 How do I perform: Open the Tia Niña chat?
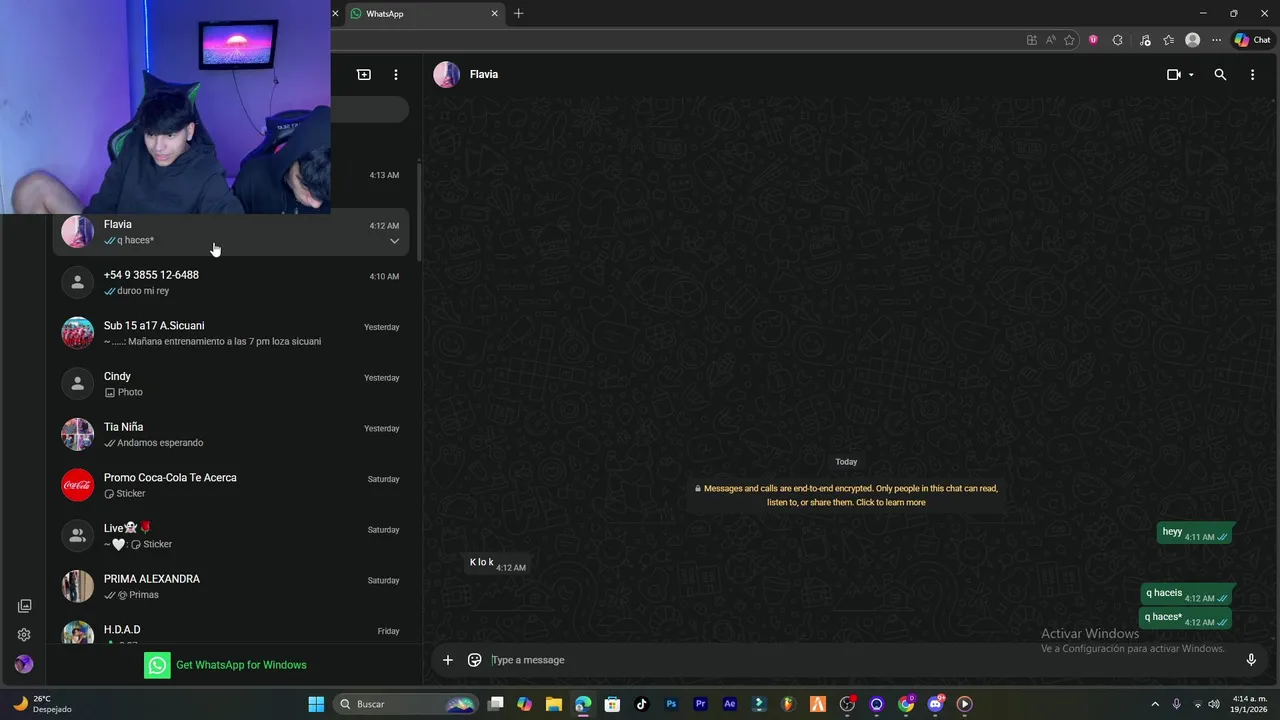pyautogui.click(x=231, y=434)
